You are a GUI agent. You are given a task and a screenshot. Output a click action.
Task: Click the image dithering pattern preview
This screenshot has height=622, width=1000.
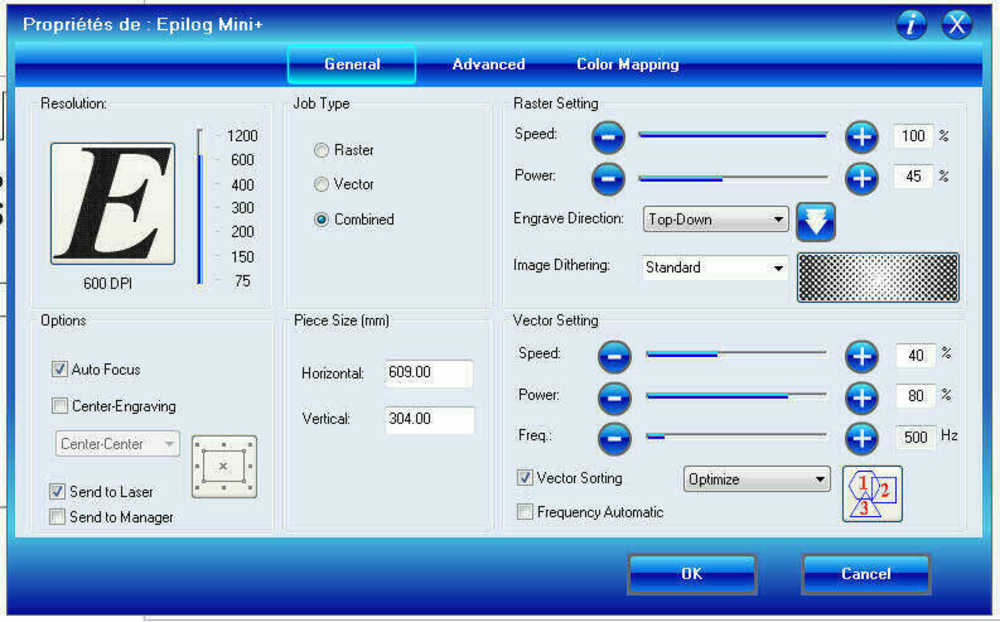point(878,278)
